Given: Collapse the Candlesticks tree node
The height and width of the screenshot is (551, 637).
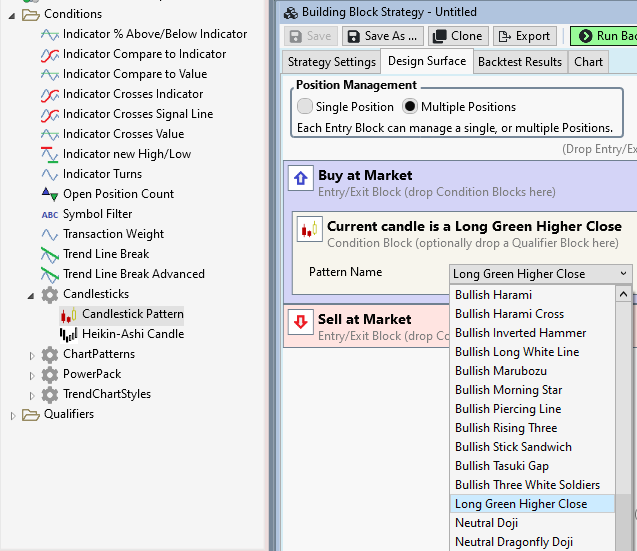Looking at the screenshot, I should [31, 294].
